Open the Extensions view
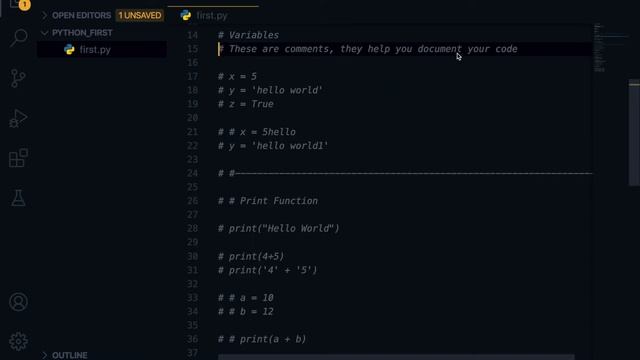This screenshot has height=360, width=640. coord(18,158)
